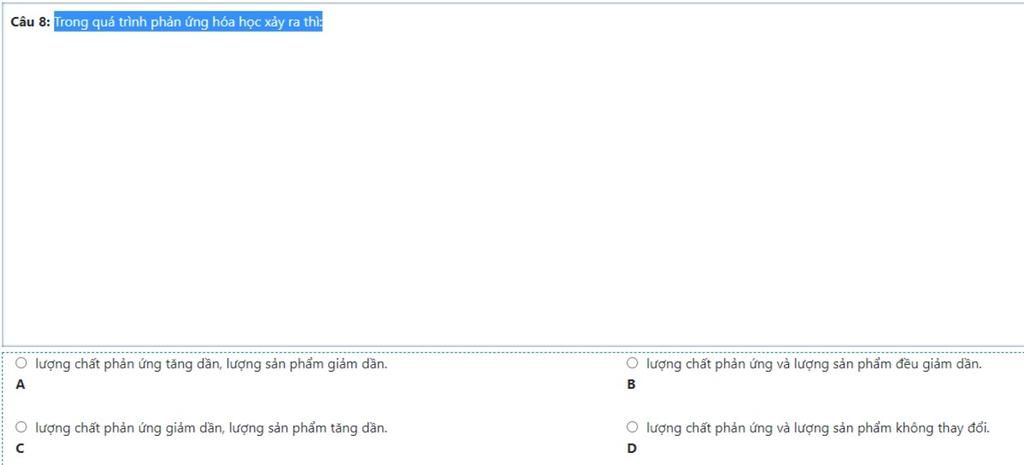Select radio for 'sản phẩm không thay đổi'
1024x465 pixels.
[x=632, y=427]
